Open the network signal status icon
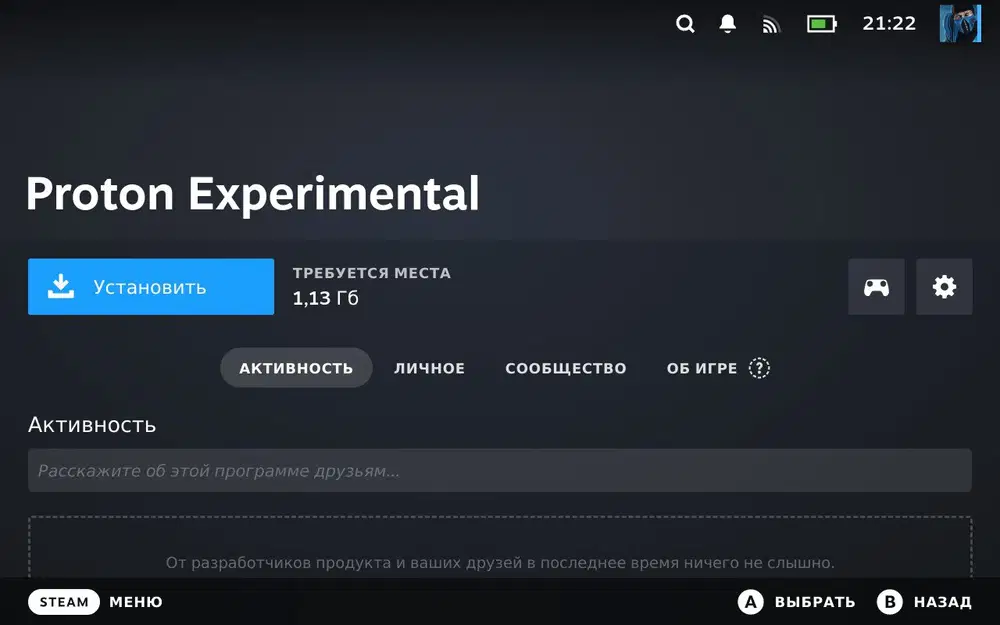The image size is (1000, 625). tap(771, 25)
